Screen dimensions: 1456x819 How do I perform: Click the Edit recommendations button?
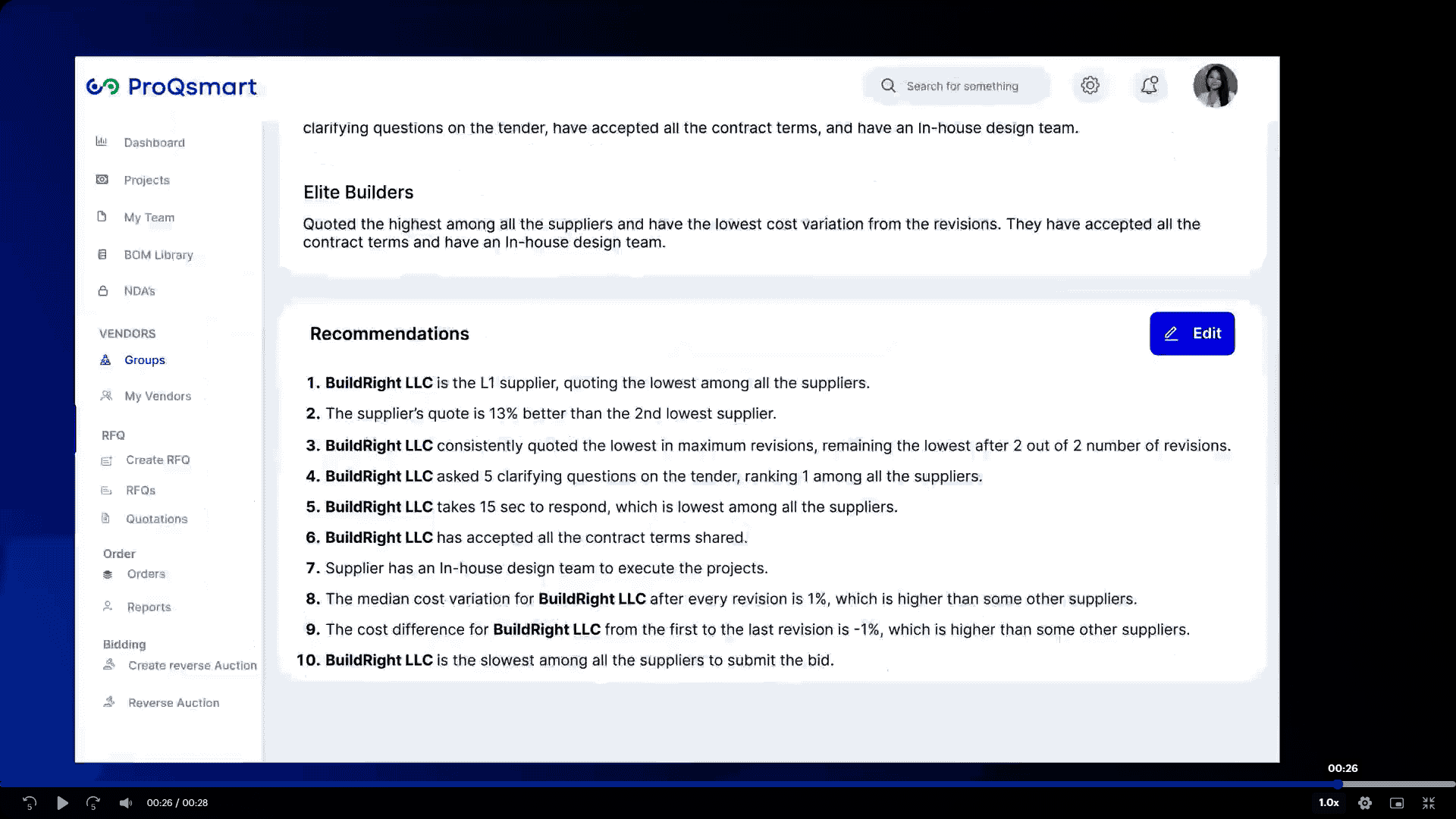(1192, 334)
